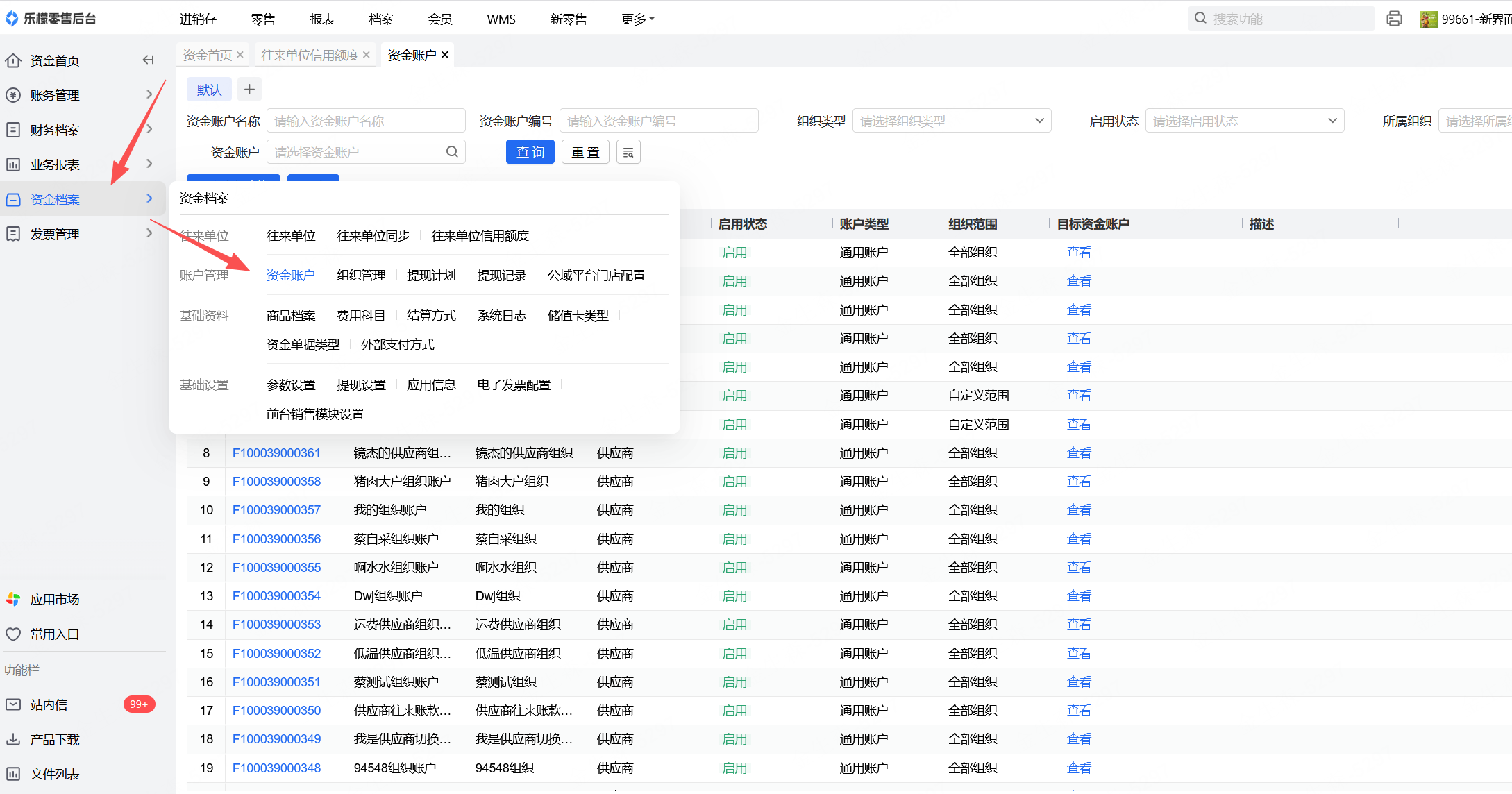Click the printer icon in top bar
Image resolution: width=1512 pixels, height=794 pixels.
tap(1394, 19)
